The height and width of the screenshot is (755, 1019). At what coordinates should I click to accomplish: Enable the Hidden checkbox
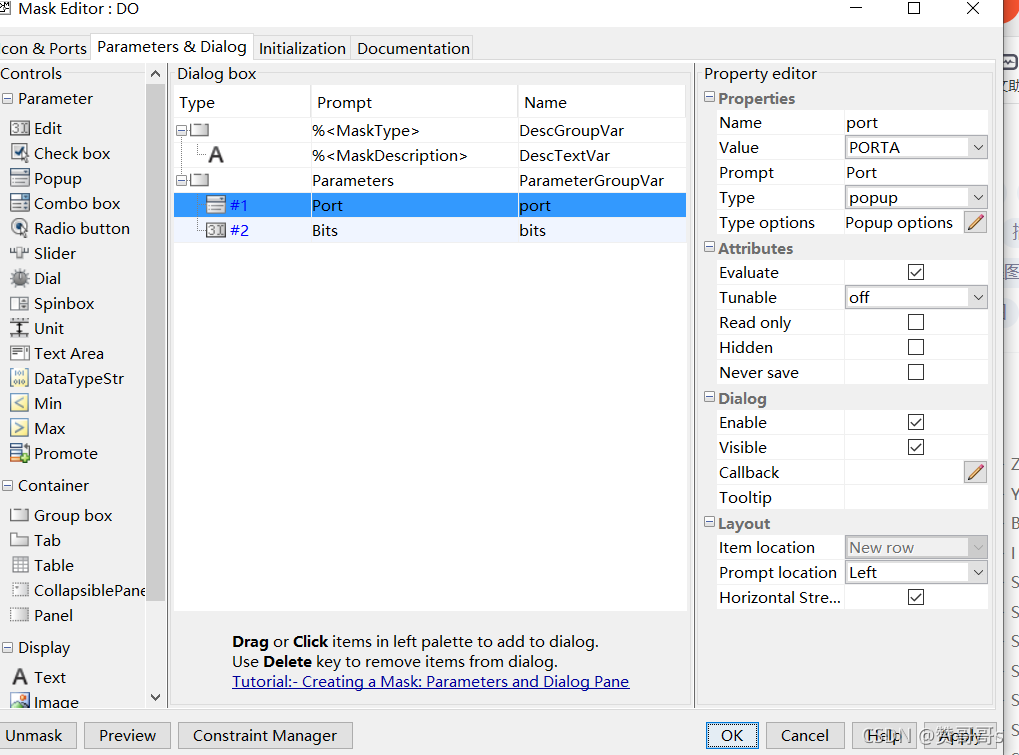click(x=916, y=347)
